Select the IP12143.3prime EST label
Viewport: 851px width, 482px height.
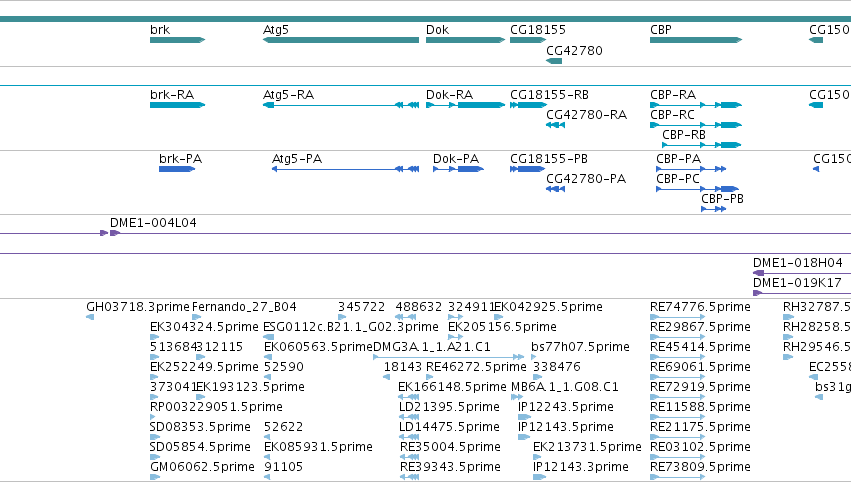(x=581, y=467)
